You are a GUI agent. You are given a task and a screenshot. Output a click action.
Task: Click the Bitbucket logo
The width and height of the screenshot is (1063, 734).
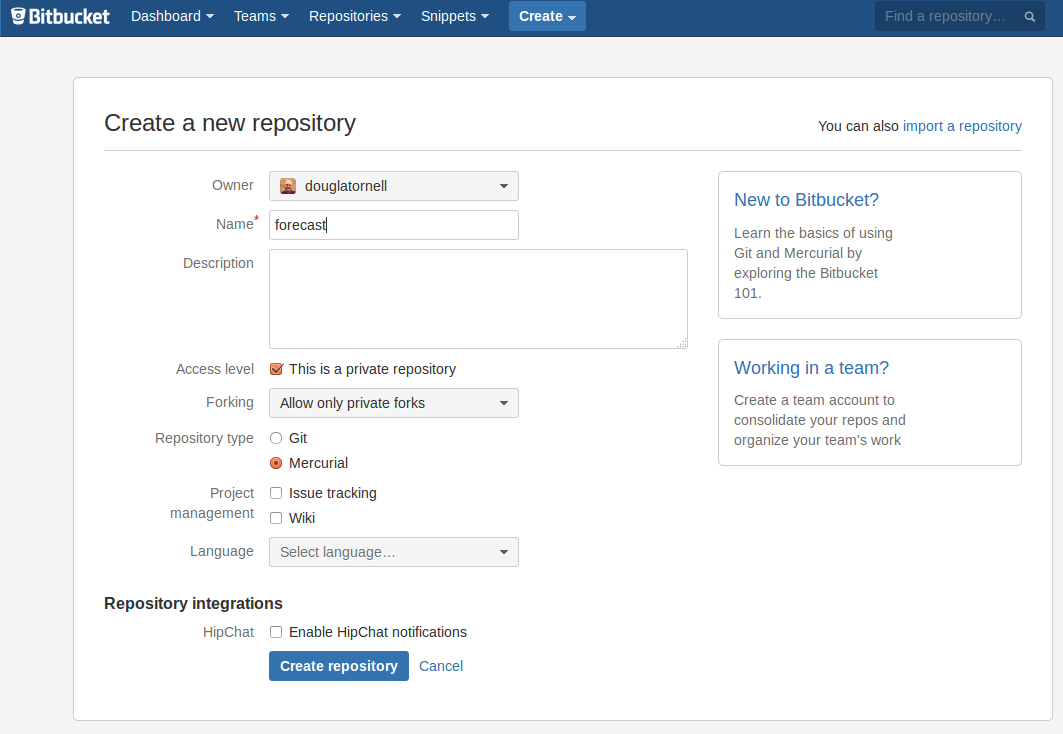point(60,16)
